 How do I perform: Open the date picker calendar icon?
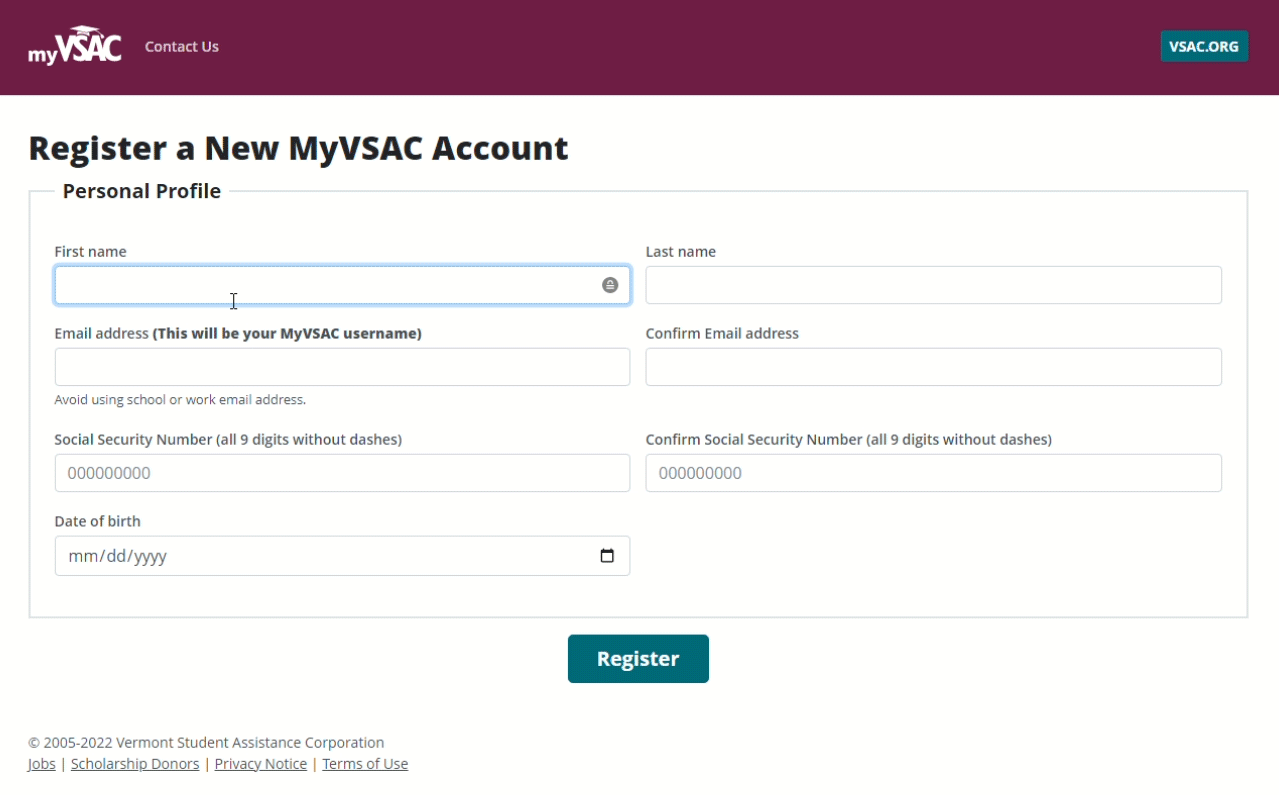[607, 556]
